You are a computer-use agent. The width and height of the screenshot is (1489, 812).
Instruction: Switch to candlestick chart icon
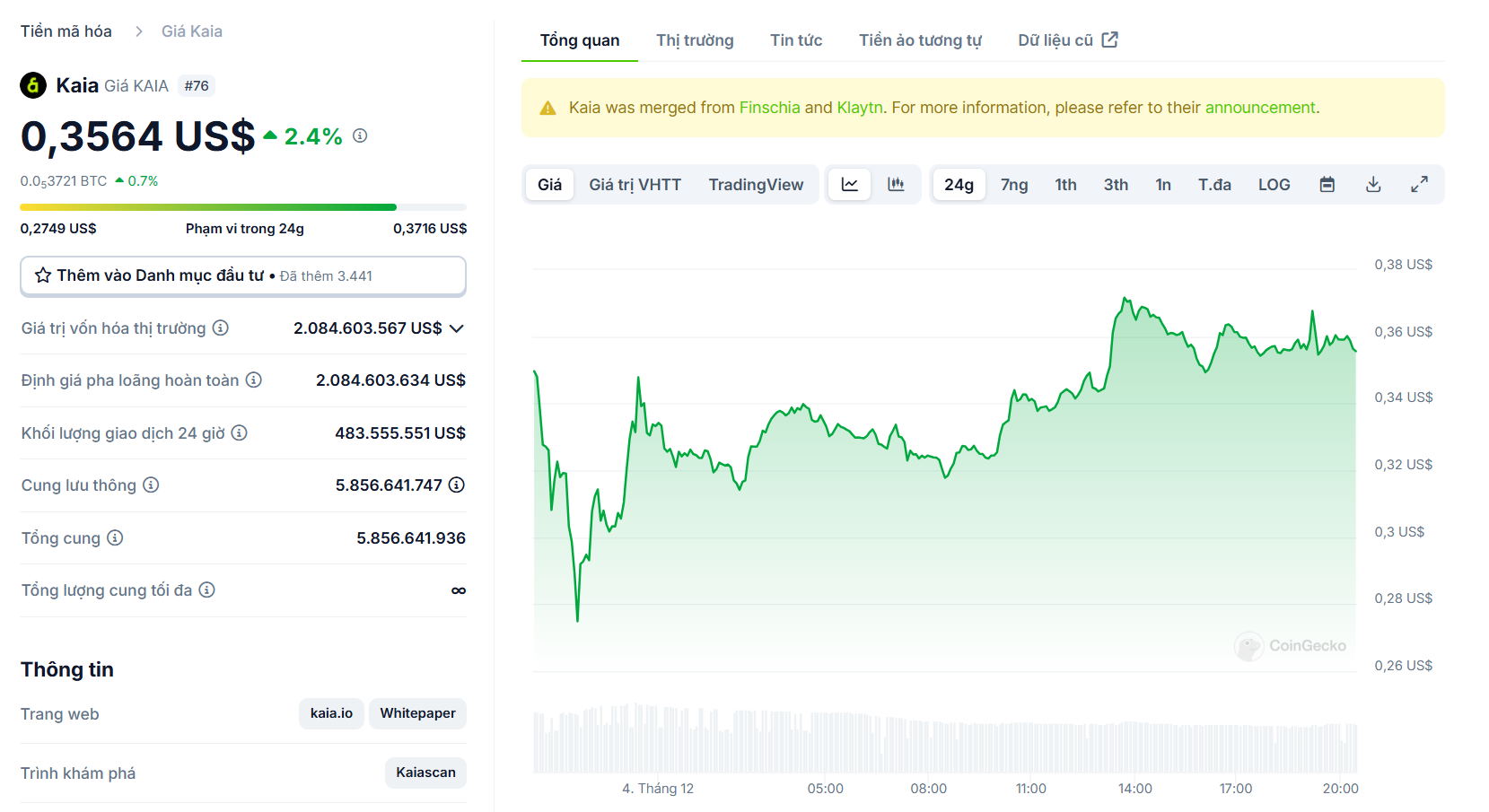[896, 185]
